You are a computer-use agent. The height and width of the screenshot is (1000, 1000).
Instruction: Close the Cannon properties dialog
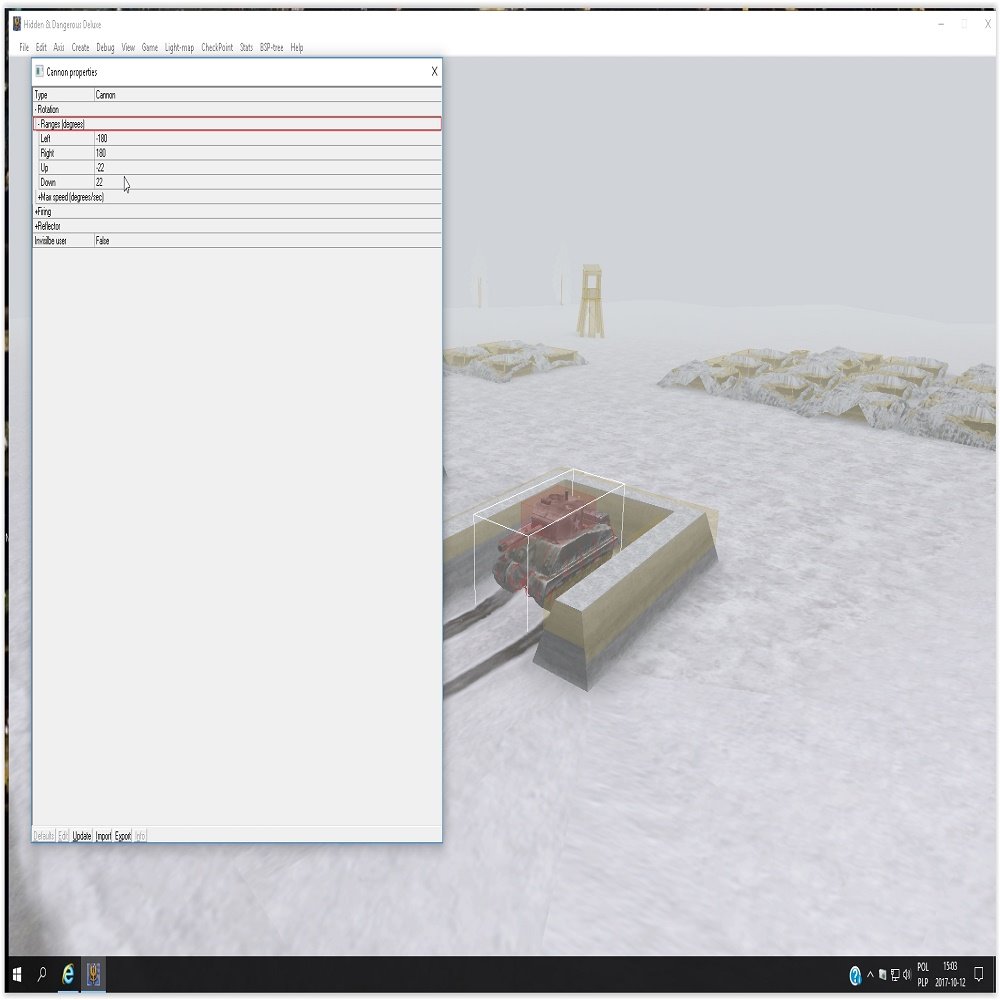click(x=434, y=71)
